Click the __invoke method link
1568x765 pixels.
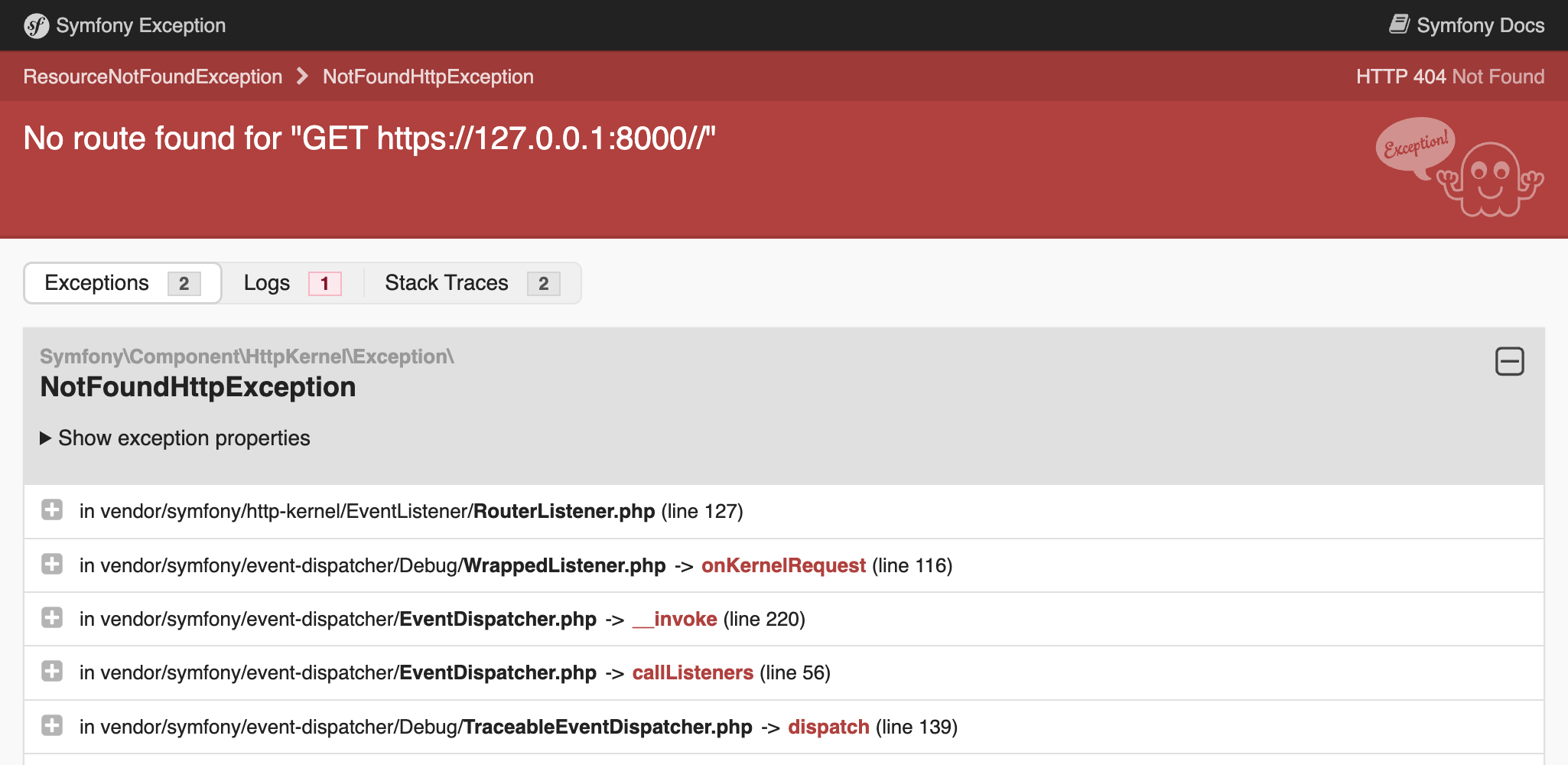(x=675, y=619)
